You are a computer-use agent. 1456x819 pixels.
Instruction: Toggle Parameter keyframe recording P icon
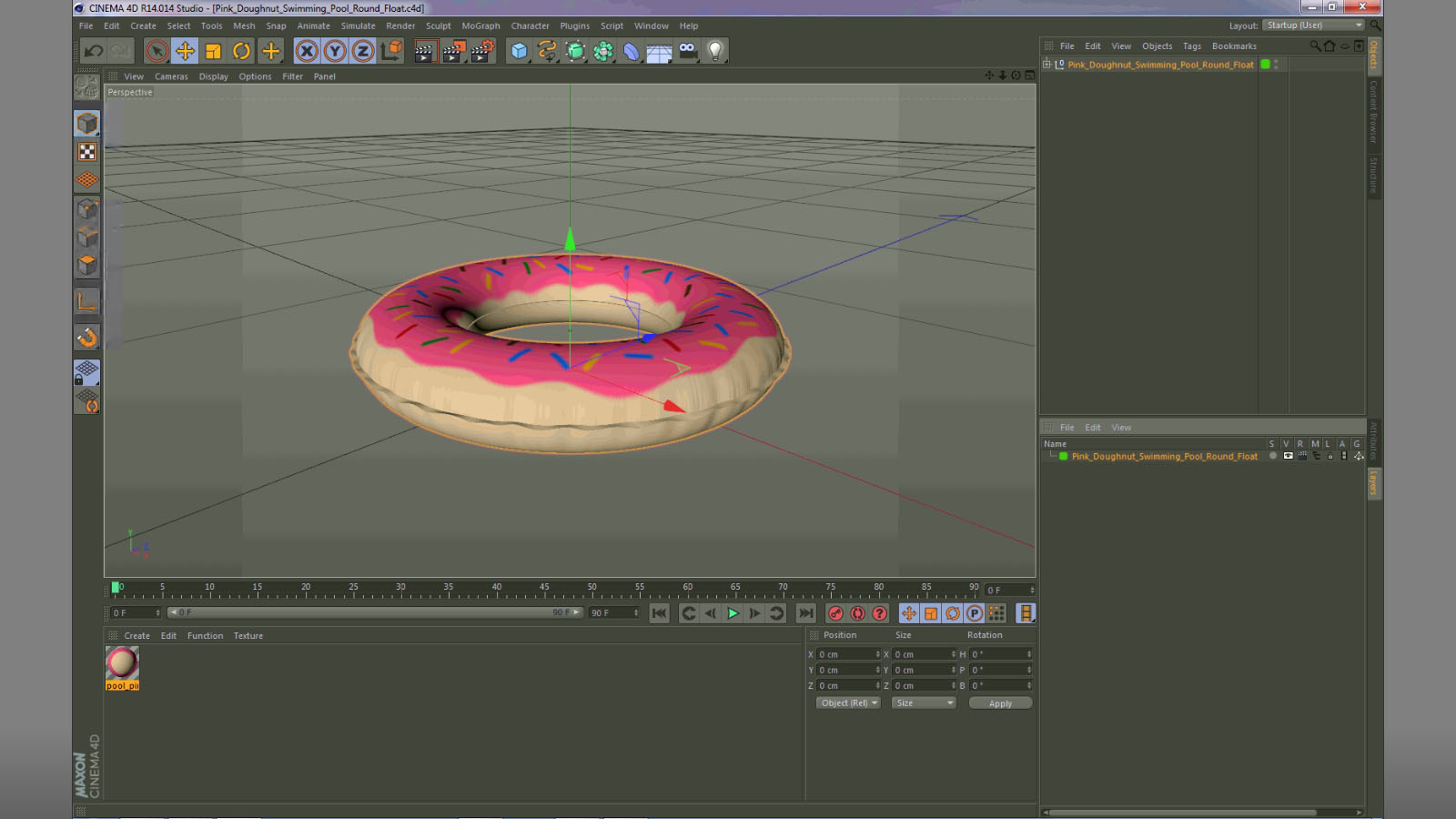pos(974,613)
